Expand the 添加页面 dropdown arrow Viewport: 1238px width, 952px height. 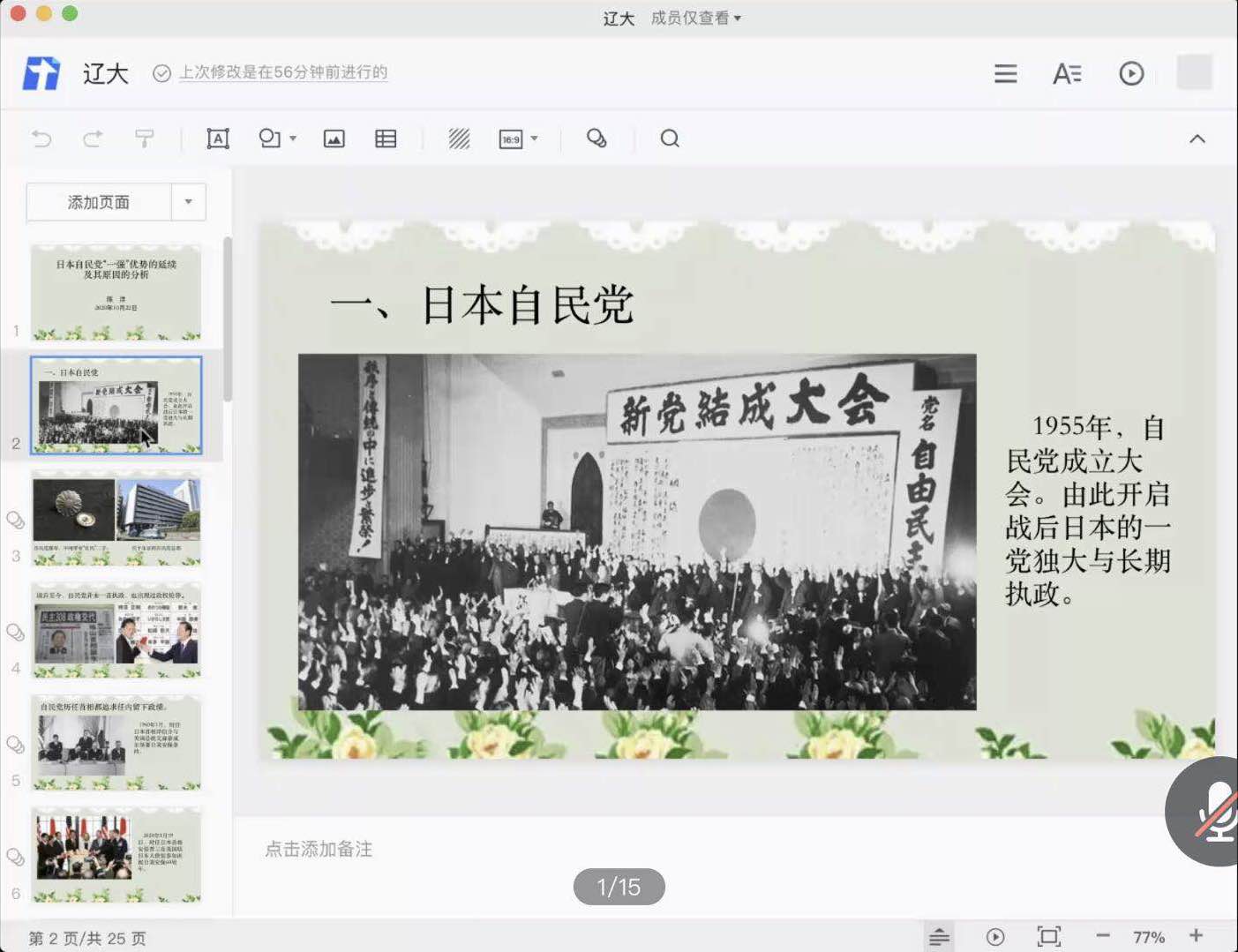click(188, 202)
